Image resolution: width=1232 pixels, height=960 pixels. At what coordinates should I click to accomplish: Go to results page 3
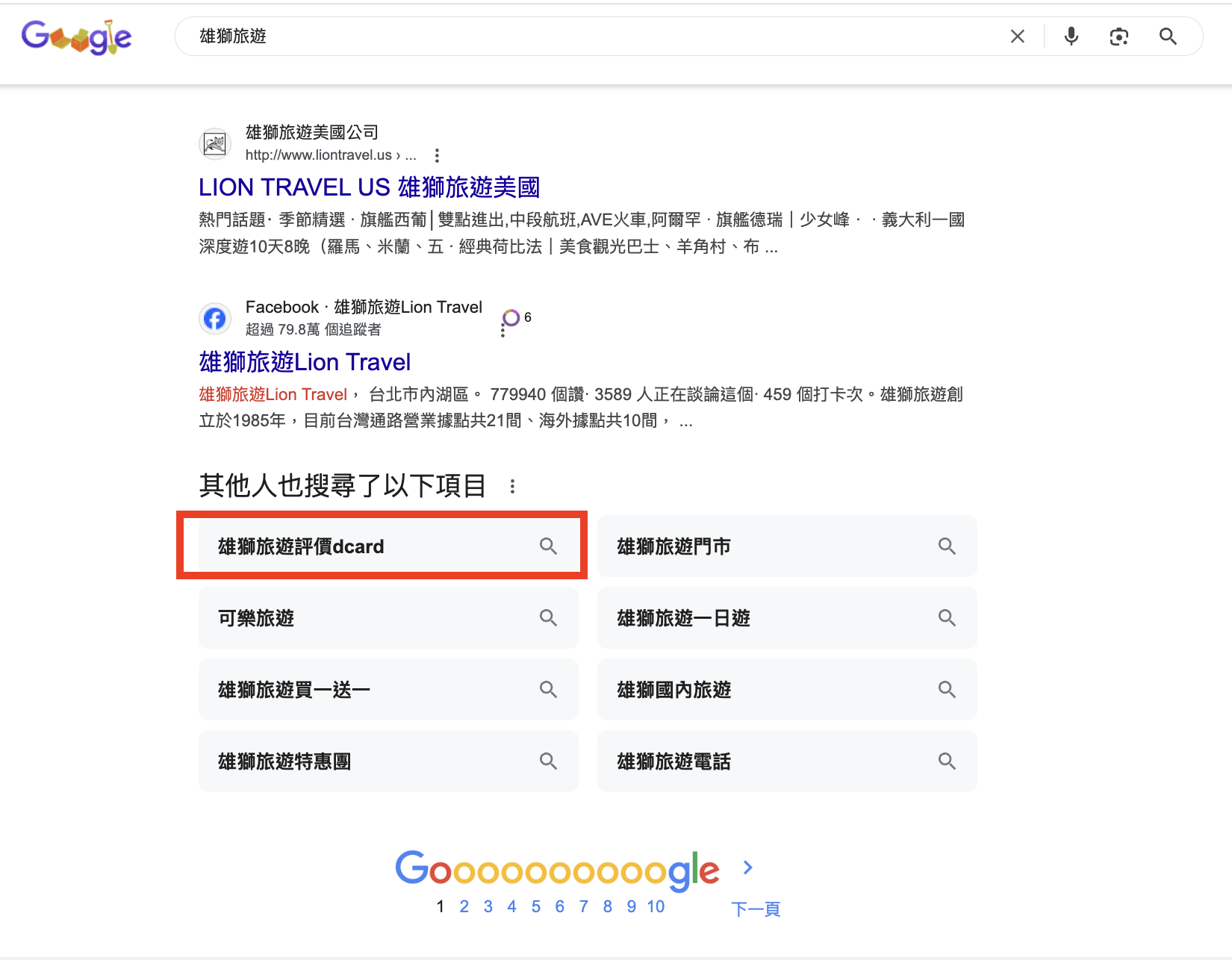click(x=488, y=907)
